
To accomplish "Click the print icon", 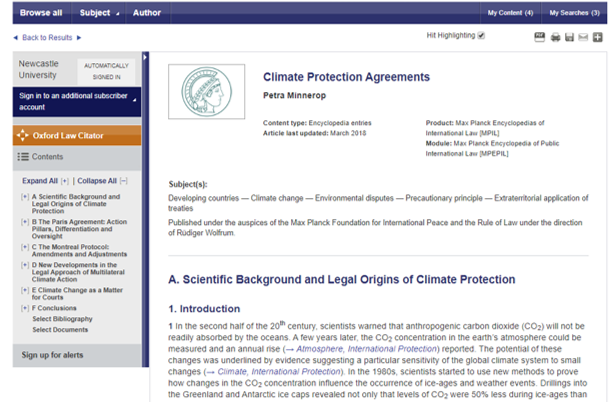I will tap(555, 38).
